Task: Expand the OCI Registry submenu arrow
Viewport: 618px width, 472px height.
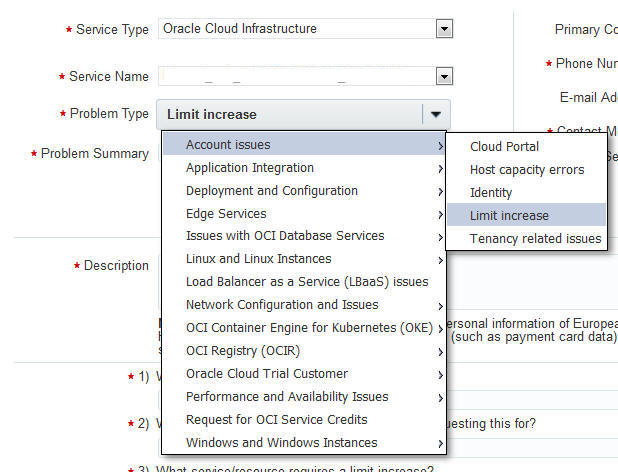Action: pos(441,352)
